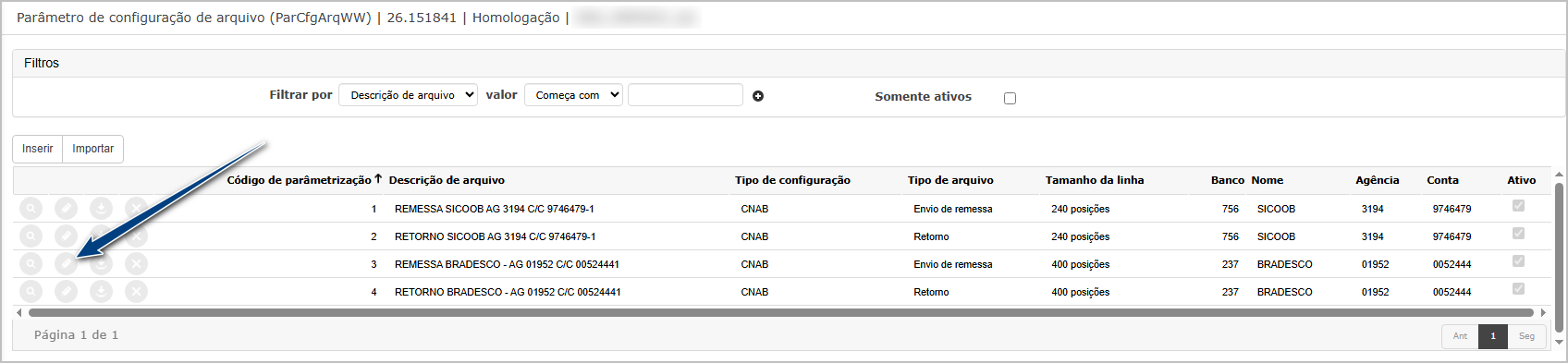Add filter with the plus icon

tap(758, 96)
